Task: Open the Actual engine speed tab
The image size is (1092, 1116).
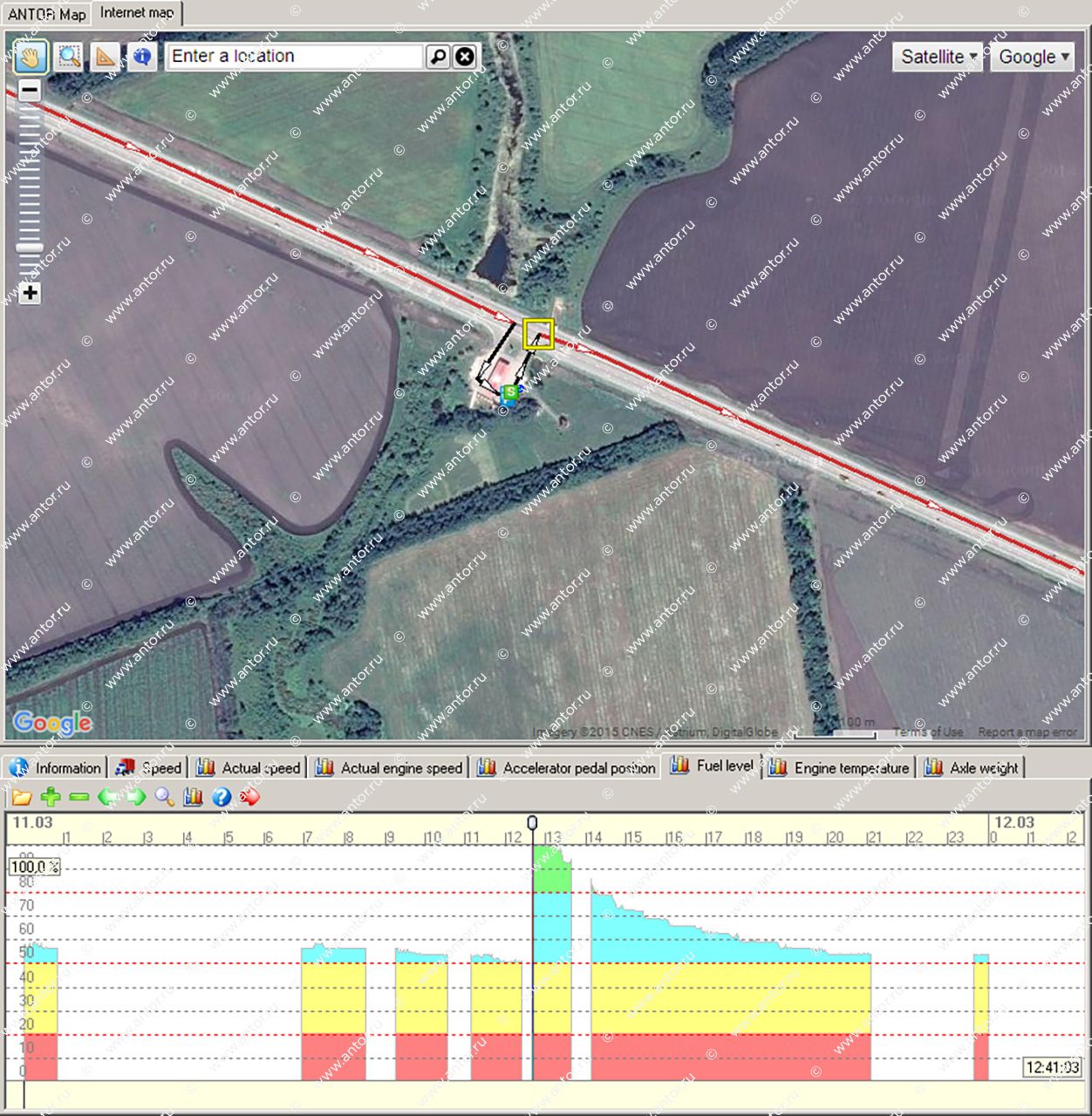Action: coord(389,768)
